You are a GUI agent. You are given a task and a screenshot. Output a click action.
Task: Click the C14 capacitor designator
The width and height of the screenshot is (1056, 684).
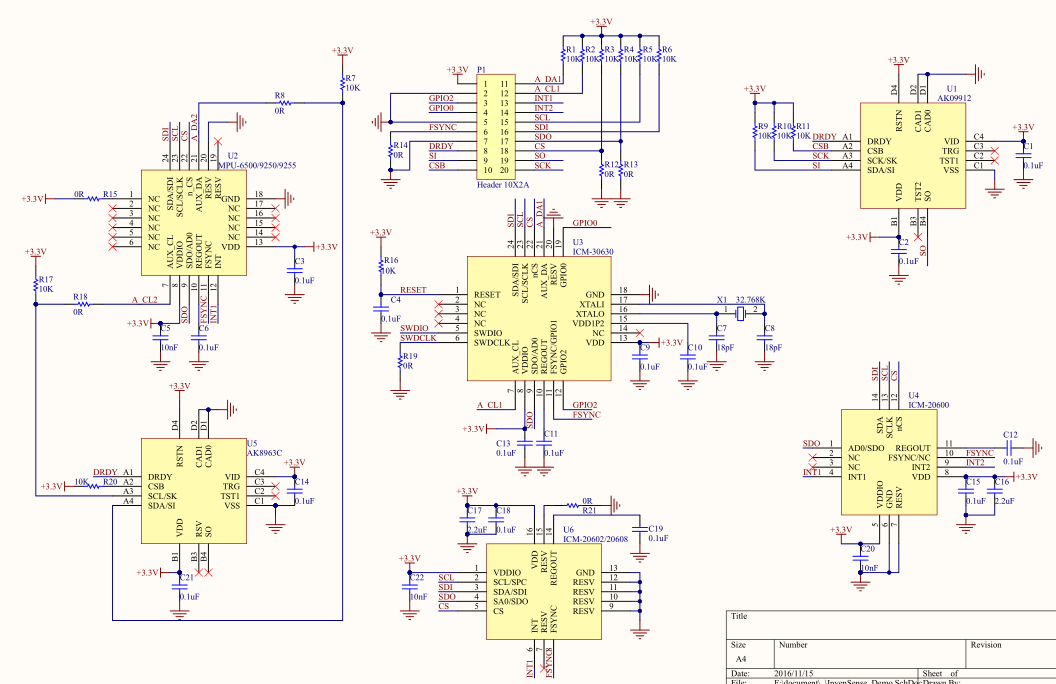pyautogui.click(x=302, y=481)
